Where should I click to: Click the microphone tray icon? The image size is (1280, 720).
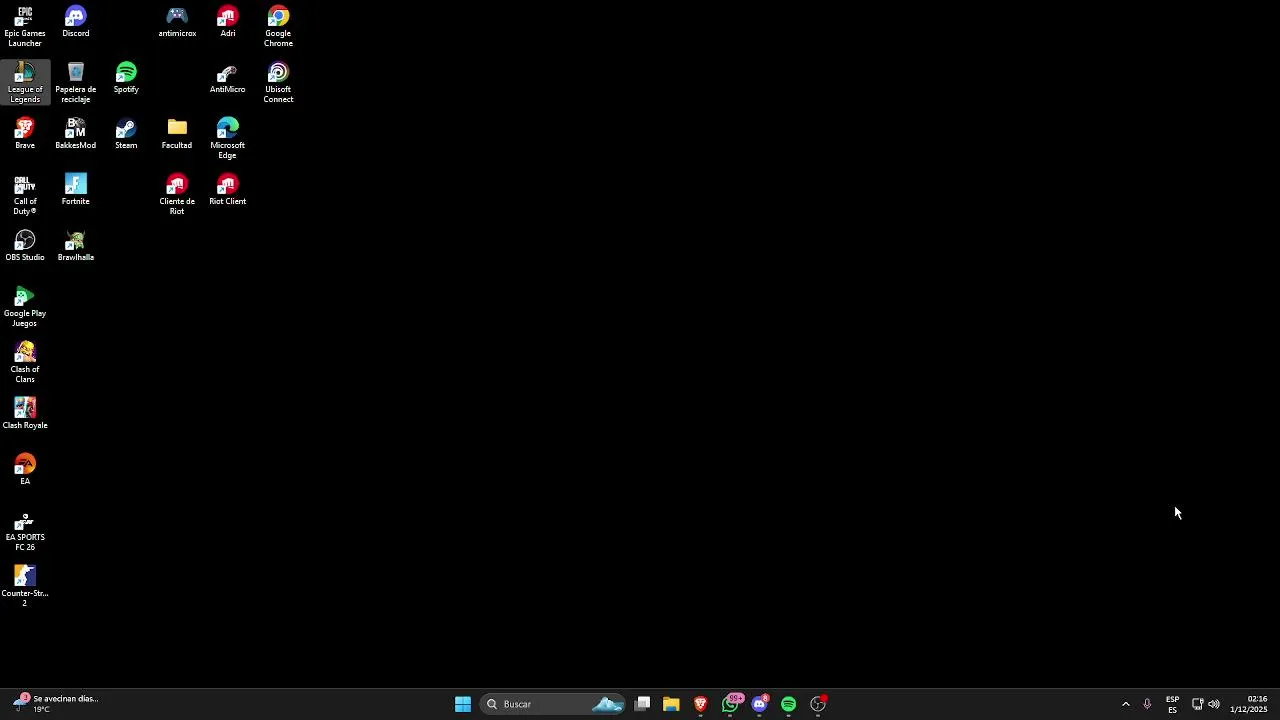point(1147,704)
